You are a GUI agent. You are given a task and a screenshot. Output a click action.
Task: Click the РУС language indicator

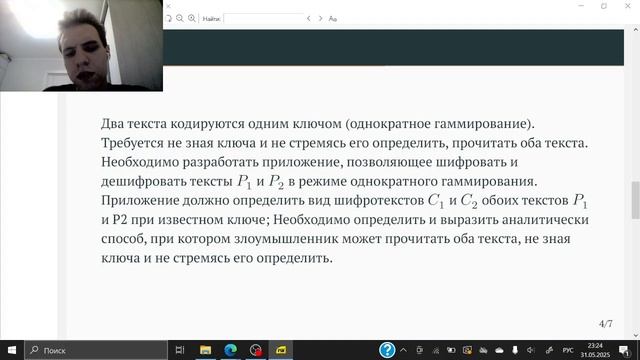pos(568,350)
